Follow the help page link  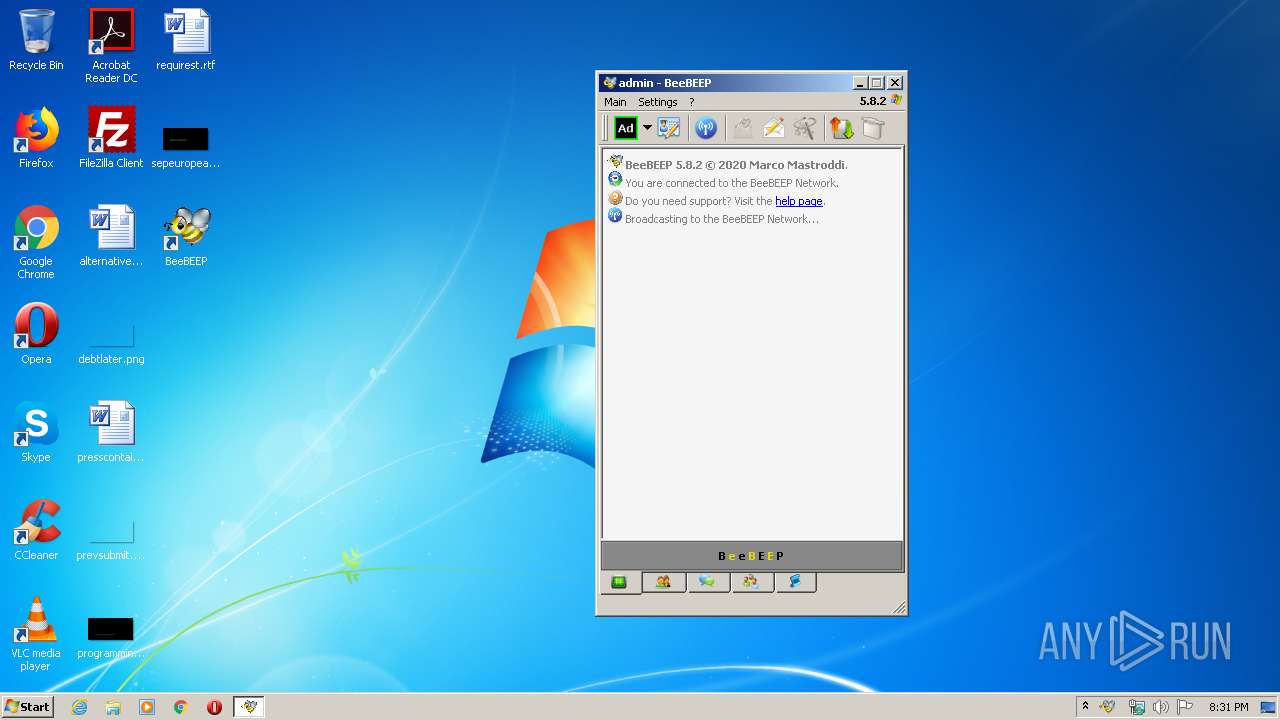799,201
